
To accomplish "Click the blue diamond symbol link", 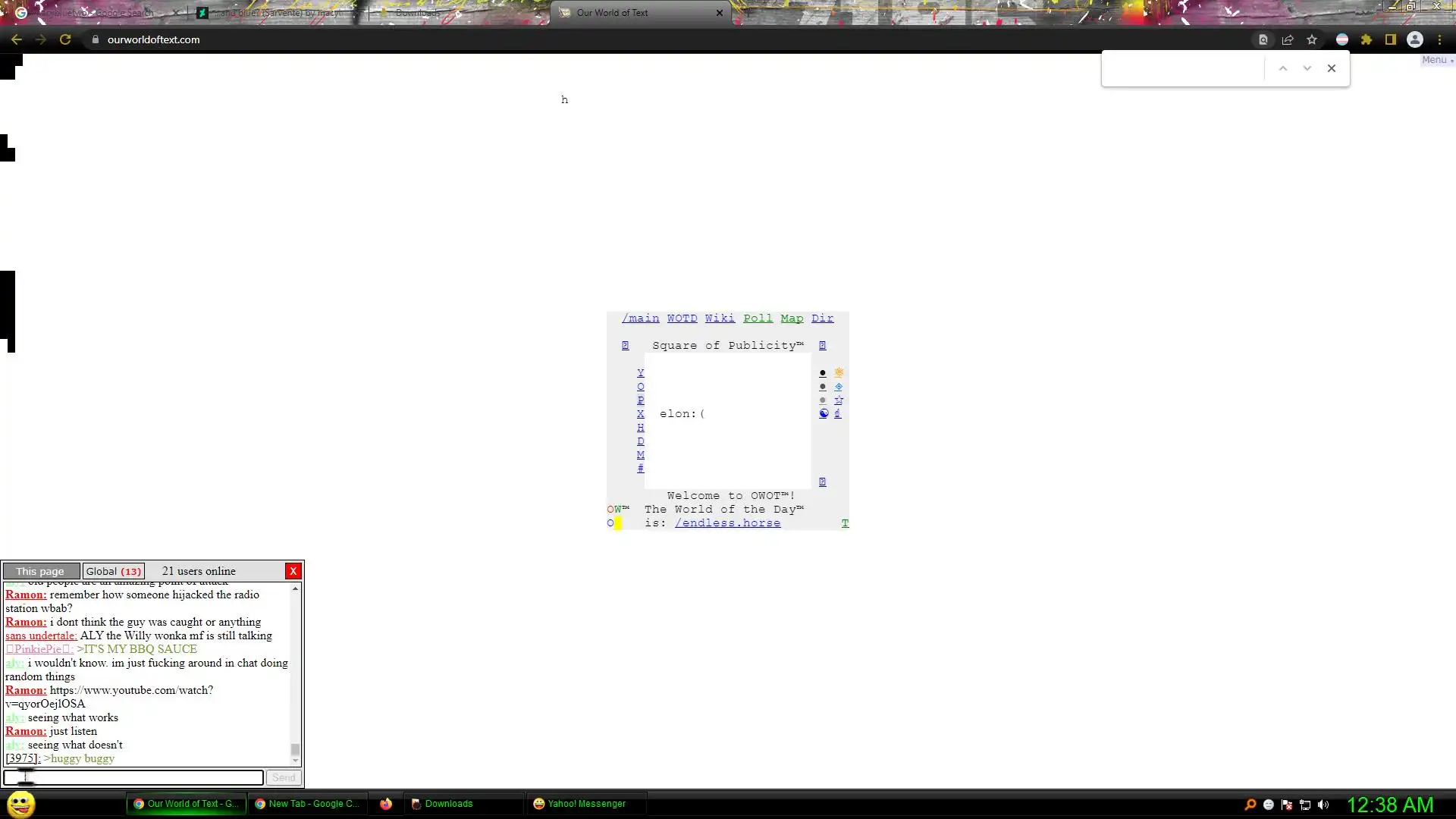I will (x=839, y=387).
